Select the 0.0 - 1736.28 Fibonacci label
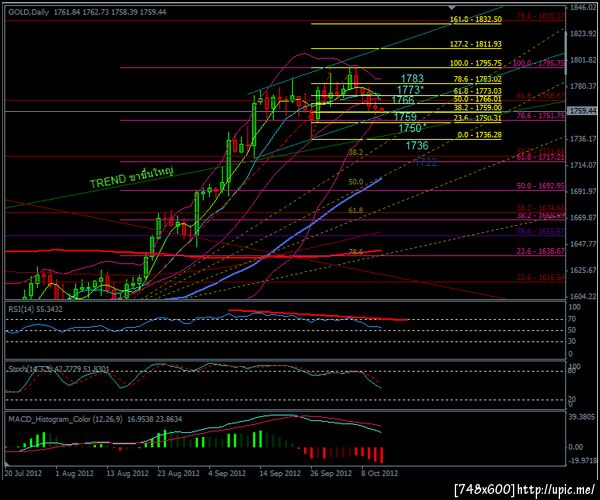 (479, 135)
